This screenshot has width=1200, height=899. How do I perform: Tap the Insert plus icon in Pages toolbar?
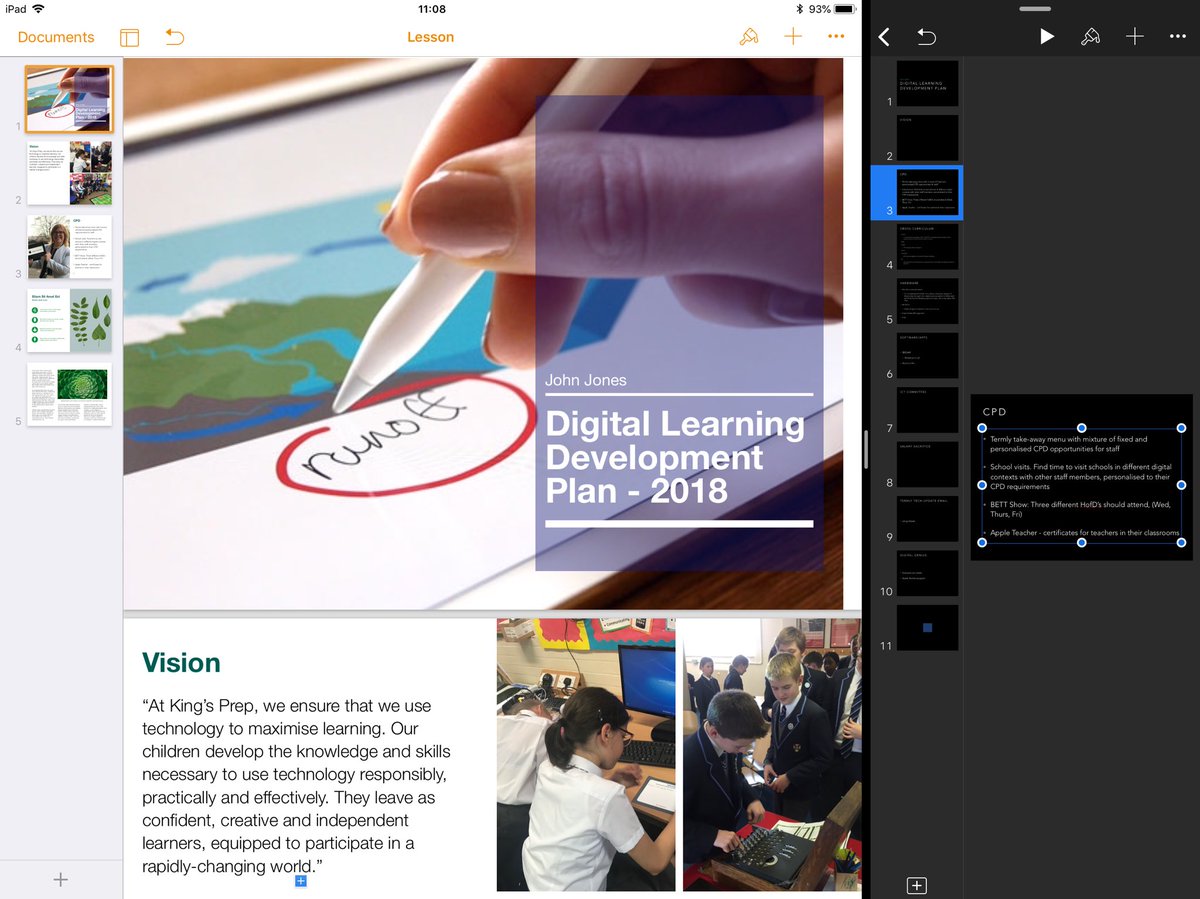click(793, 37)
